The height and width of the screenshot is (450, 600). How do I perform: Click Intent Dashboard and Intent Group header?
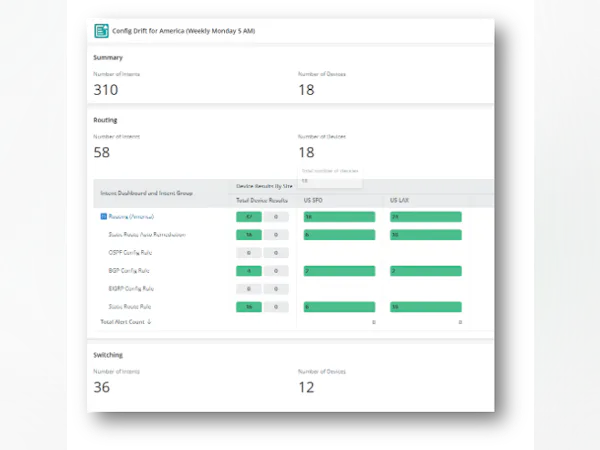pos(147,193)
